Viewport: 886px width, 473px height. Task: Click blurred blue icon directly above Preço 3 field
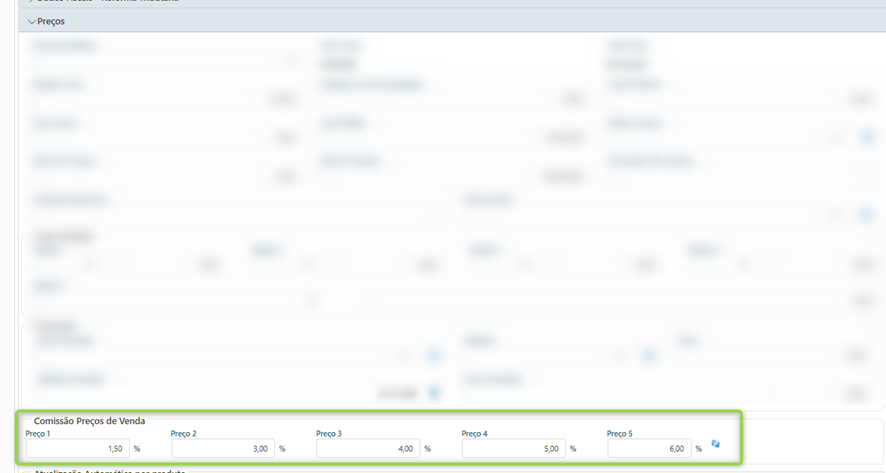(434, 392)
